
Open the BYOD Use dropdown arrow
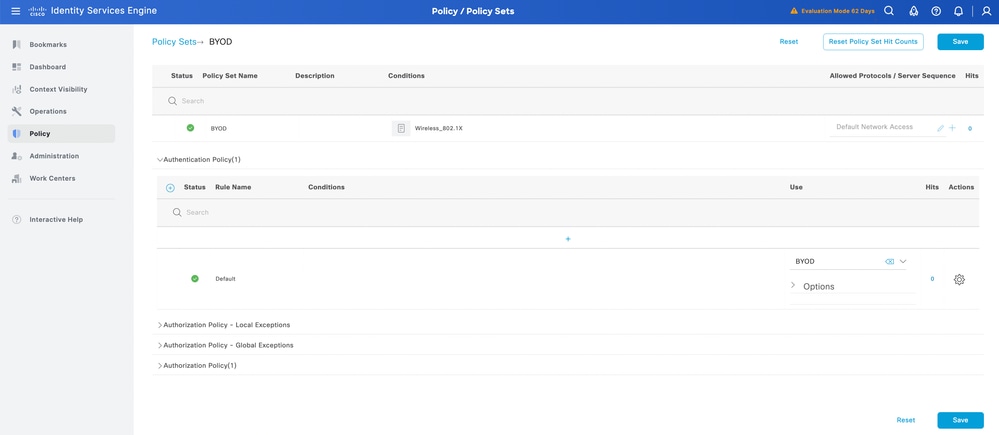[903, 261]
